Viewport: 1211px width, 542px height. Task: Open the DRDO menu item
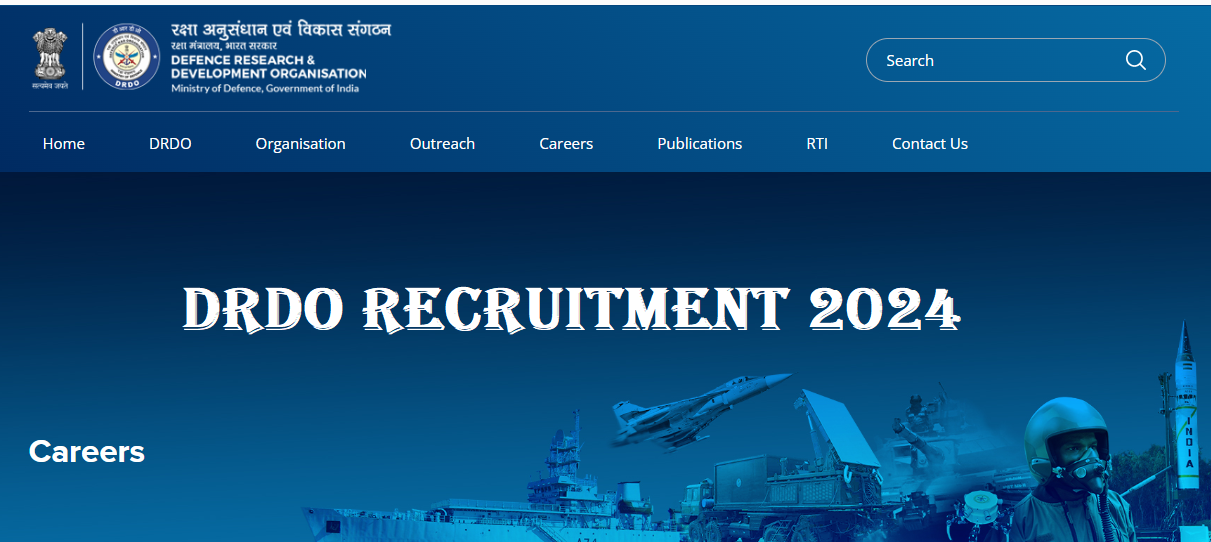pos(170,143)
